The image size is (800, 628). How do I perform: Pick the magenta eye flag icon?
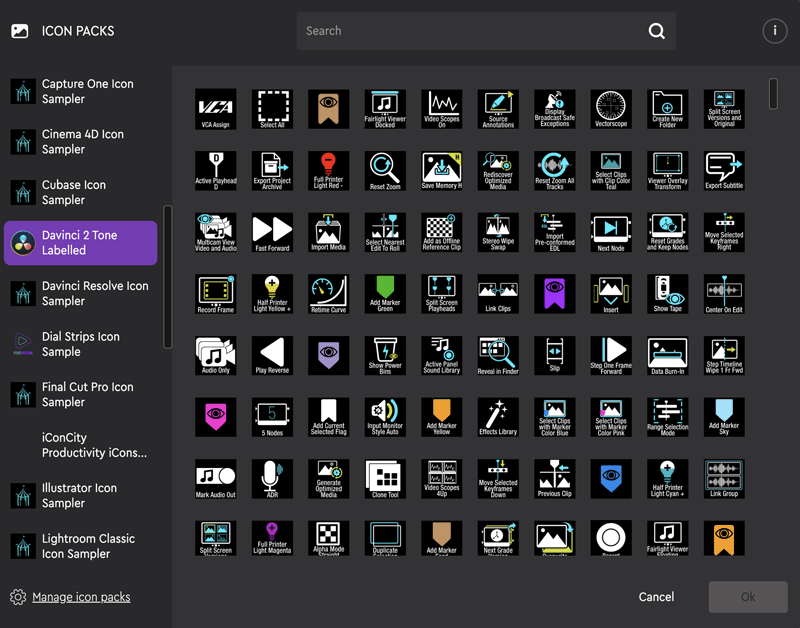(x=215, y=417)
